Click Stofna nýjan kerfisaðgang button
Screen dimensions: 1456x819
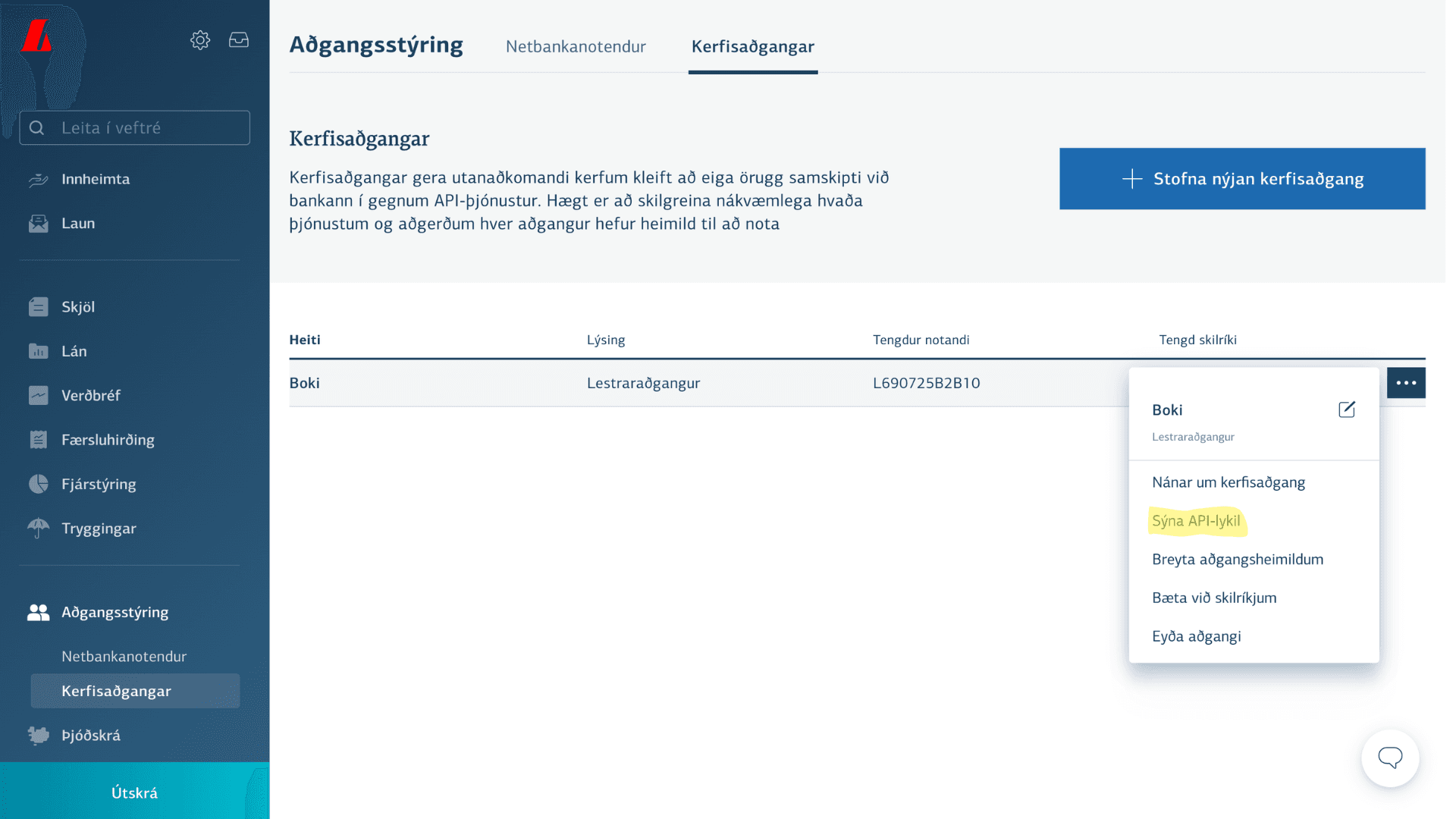[1242, 179]
